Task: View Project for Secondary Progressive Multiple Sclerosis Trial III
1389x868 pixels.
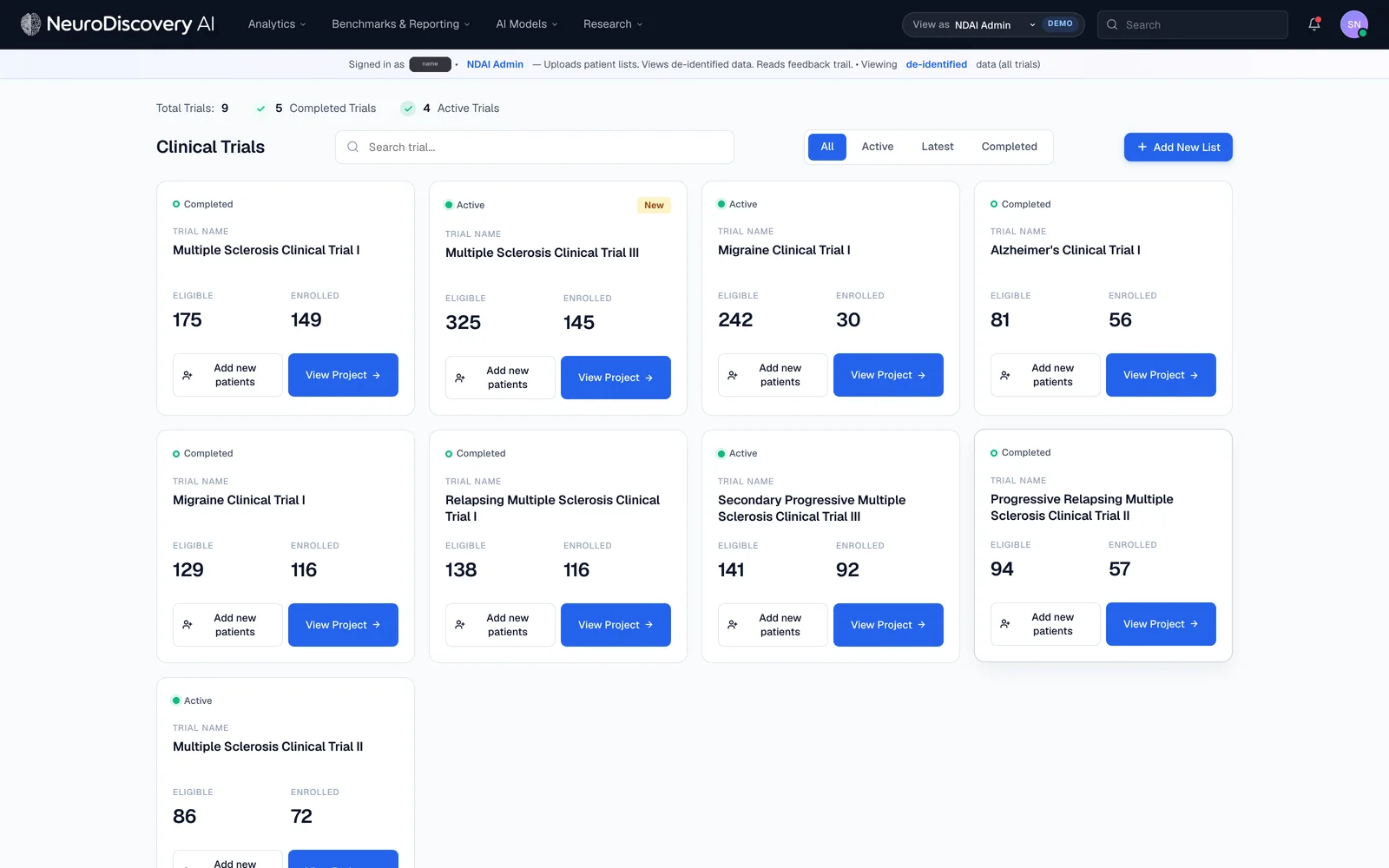Action: pos(888,625)
